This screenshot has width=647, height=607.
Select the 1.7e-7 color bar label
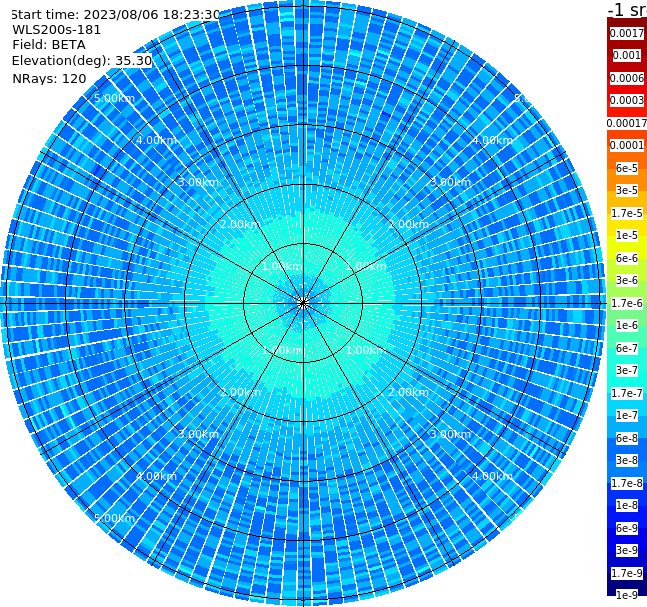point(627,393)
